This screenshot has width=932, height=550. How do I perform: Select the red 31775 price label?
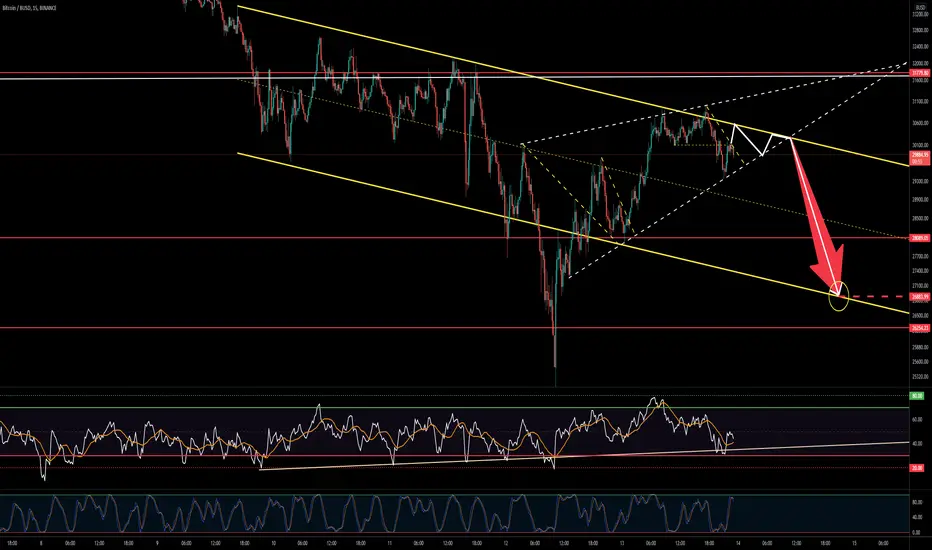coord(920,73)
